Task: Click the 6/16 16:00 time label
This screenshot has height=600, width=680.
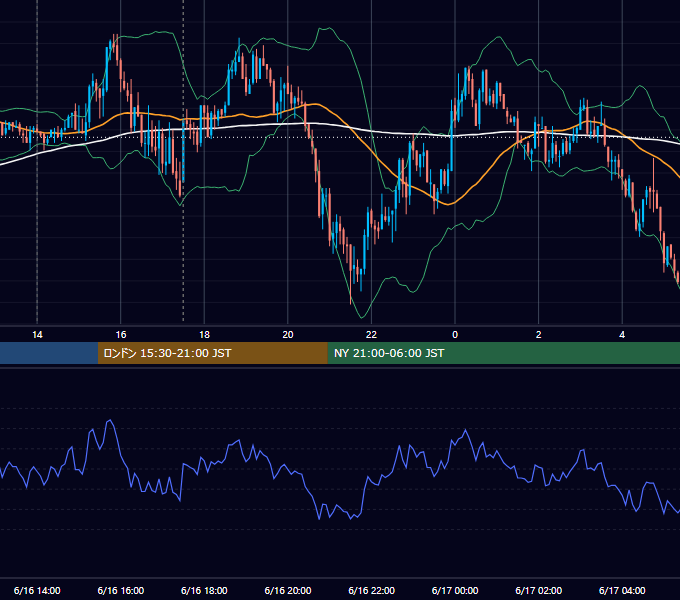Action: 121,590
